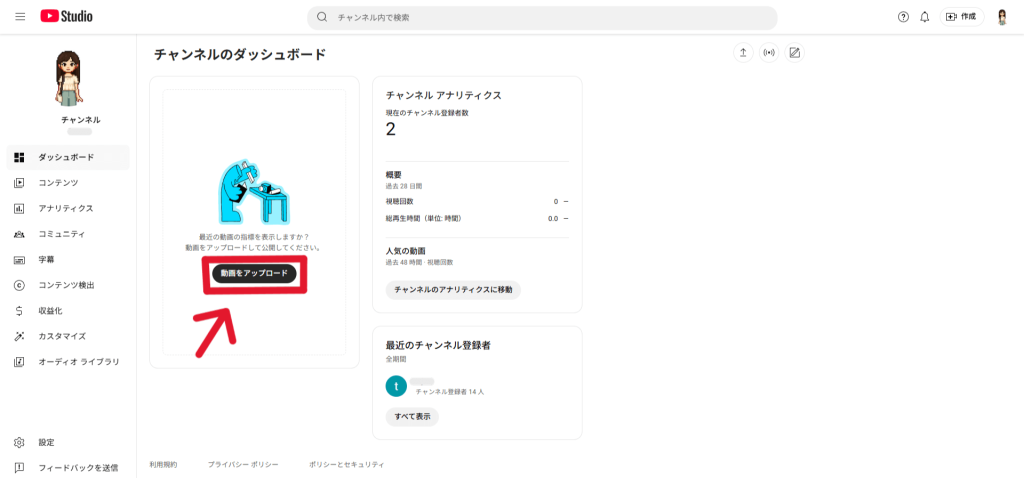
Task: Open account avatar in top right
Action: pyautogui.click(x=1002, y=17)
